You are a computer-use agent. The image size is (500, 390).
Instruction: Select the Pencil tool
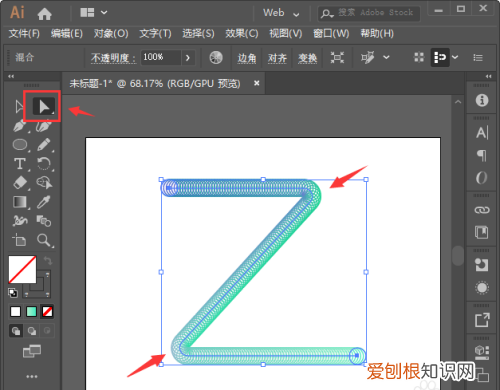coord(44,145)
